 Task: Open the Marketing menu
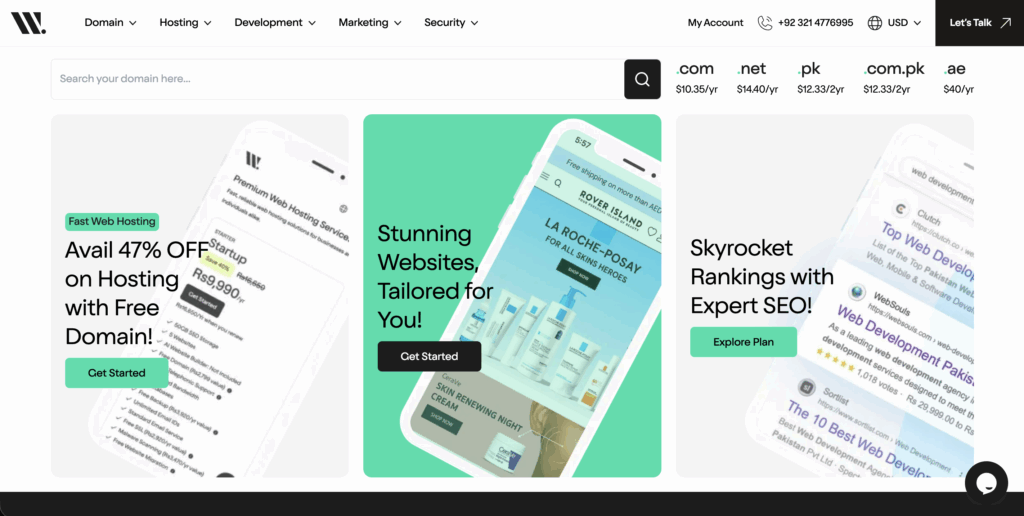click(369, 23)
